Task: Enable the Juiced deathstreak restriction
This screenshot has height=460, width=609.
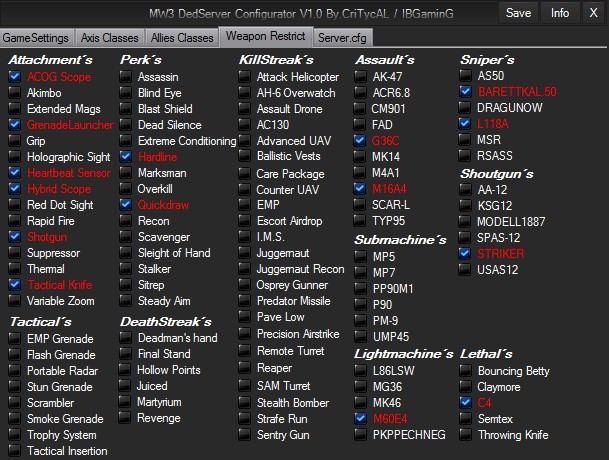Action: coord(125,386)
